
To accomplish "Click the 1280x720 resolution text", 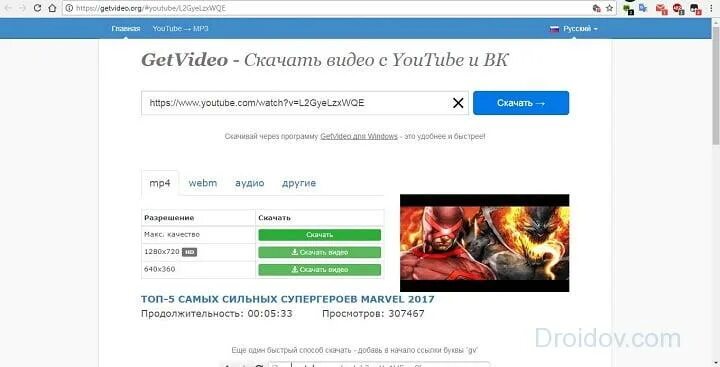I will [x=162, y=252].
